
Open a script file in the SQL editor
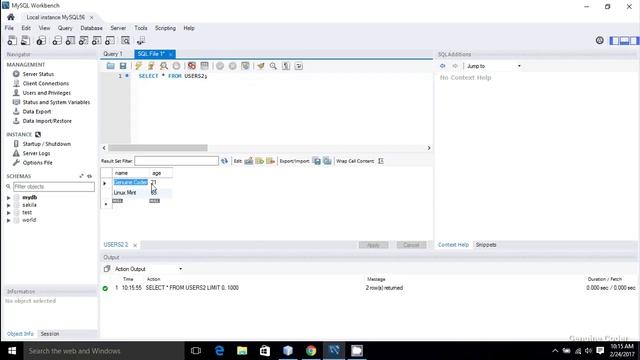(110, 66)
